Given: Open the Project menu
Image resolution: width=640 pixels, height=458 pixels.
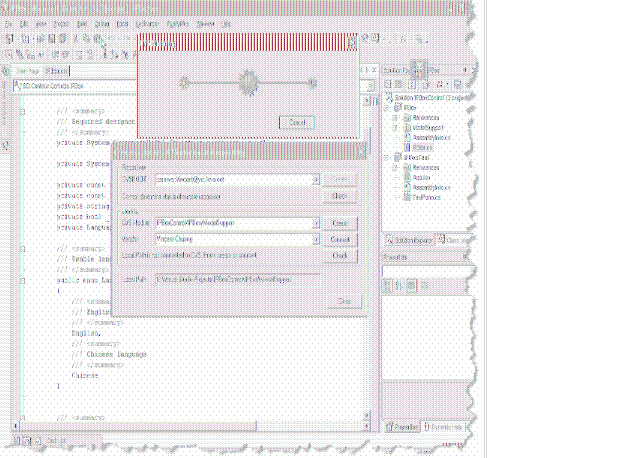Looking at the screenshot, I should [61, 24].
